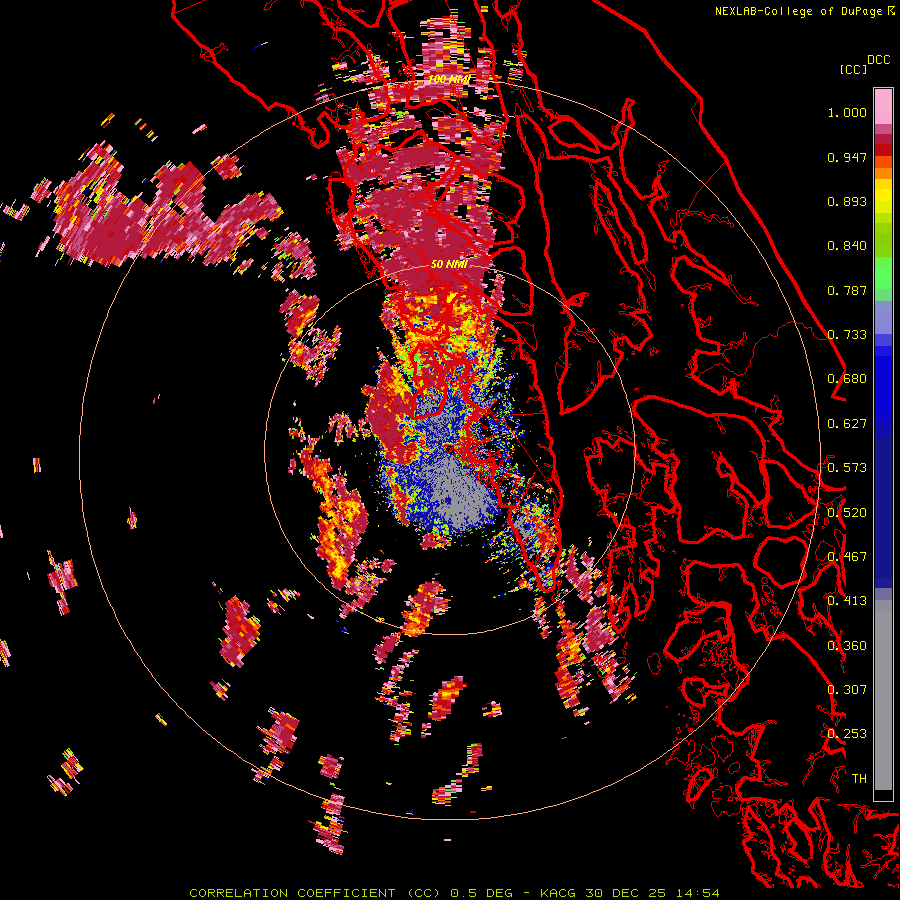
Task: Select the 0.947 scale value
Action: pyautogui.click(x=847, y=157)
